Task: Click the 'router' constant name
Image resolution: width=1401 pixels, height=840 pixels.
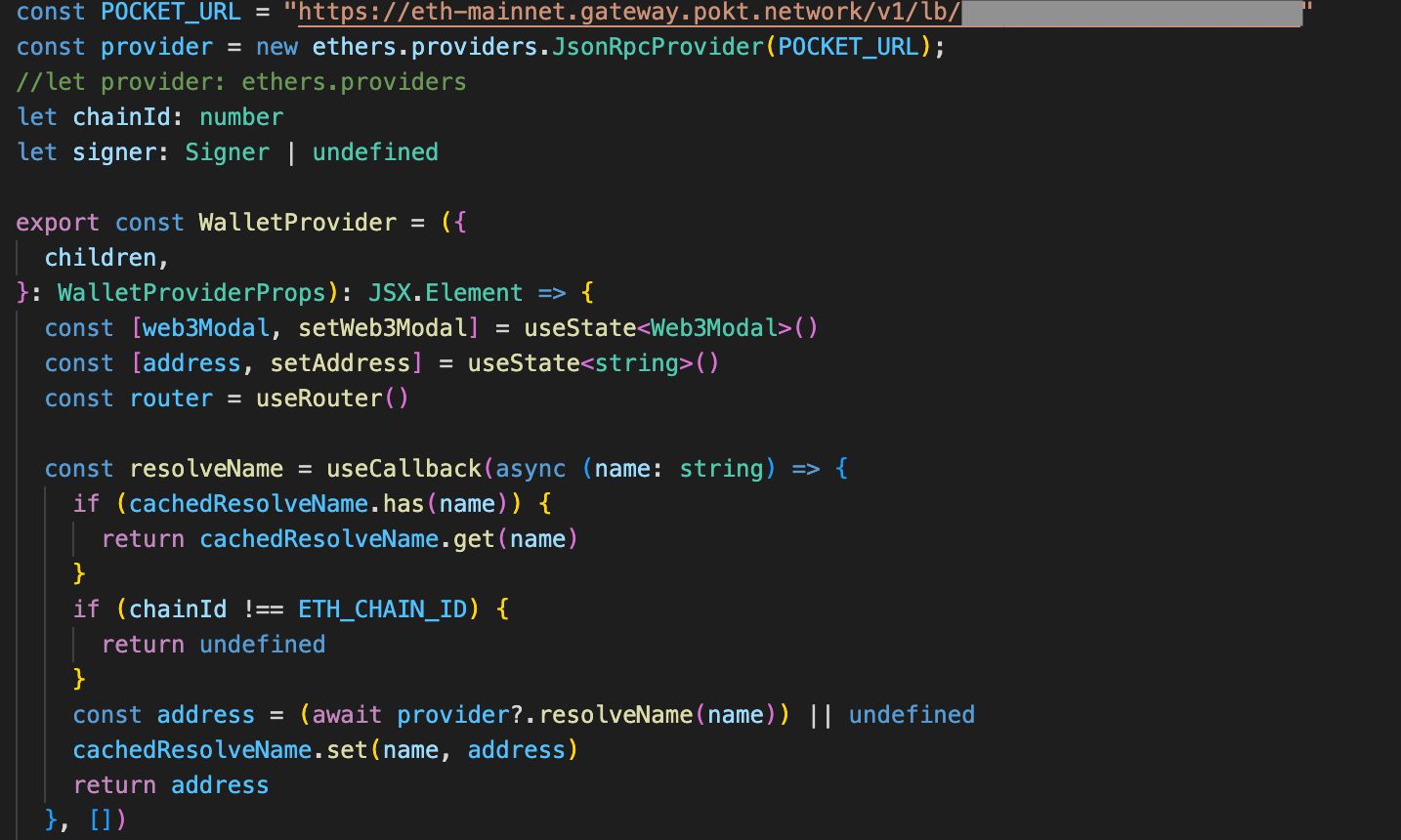Action: coord(171,399)
